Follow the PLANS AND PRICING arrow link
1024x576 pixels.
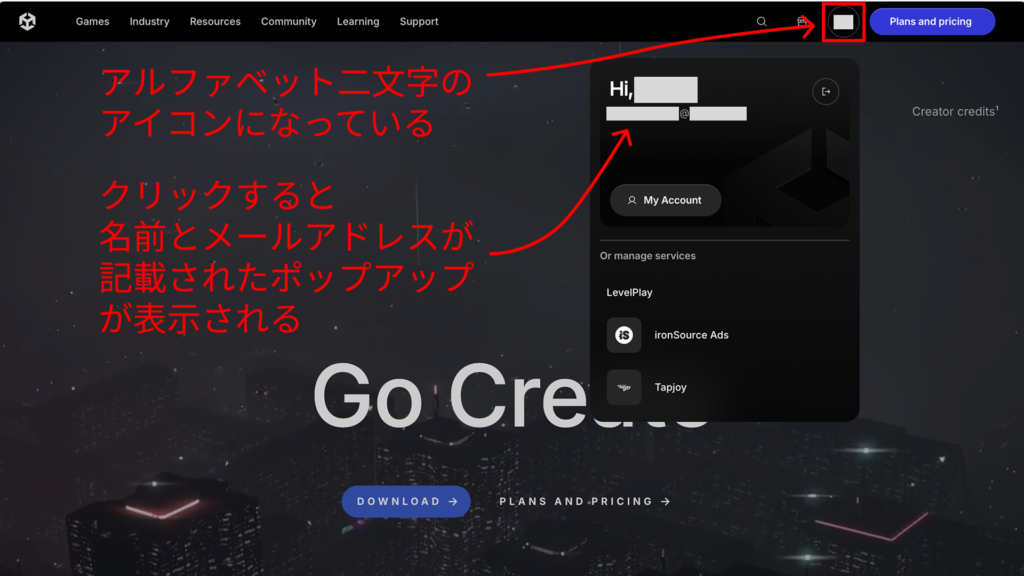pos(585,501)
